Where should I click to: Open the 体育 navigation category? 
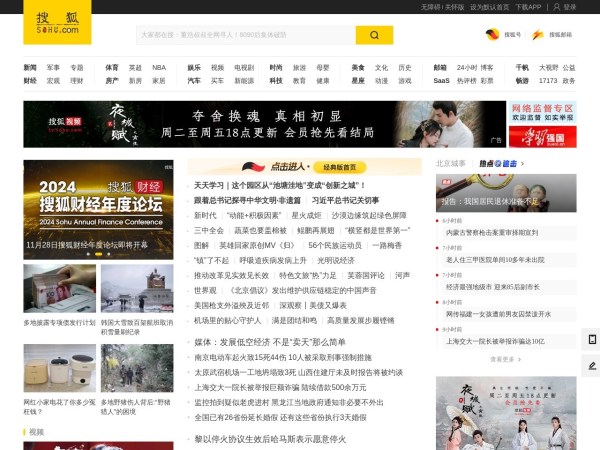pyautogui.click(x=111, y=68)
